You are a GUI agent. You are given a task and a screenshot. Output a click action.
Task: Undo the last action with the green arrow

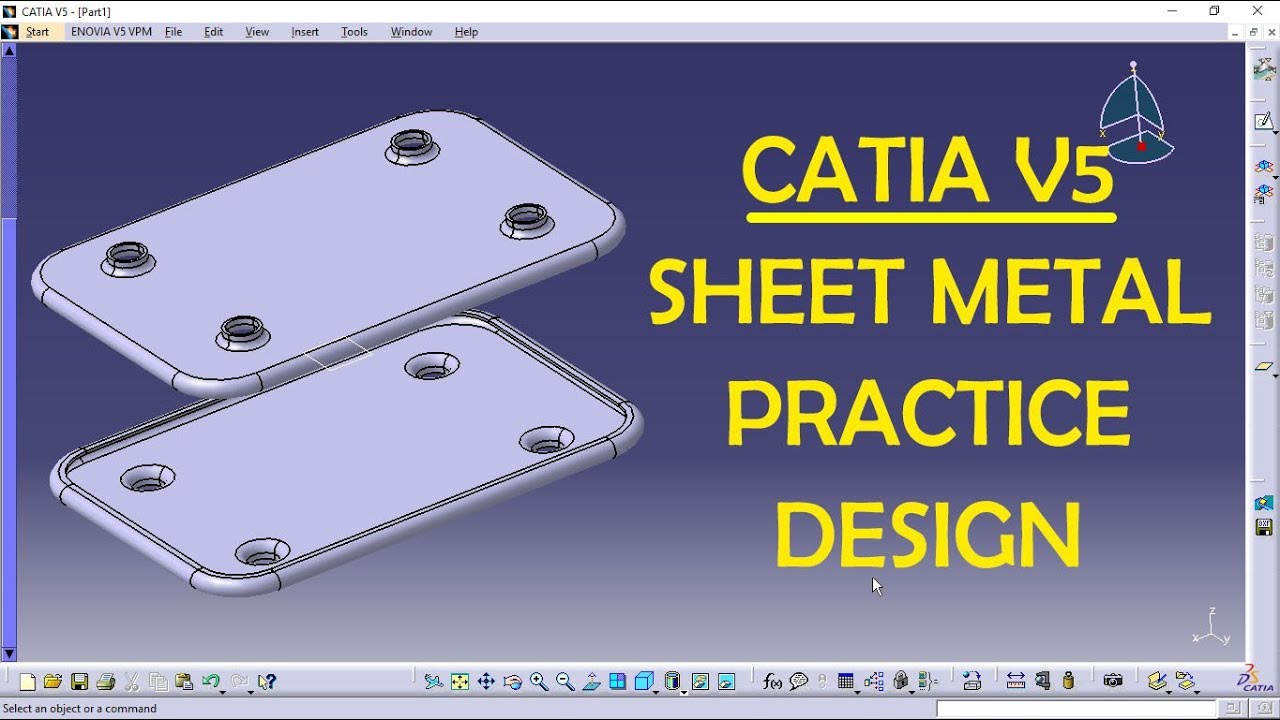[210, 682]
